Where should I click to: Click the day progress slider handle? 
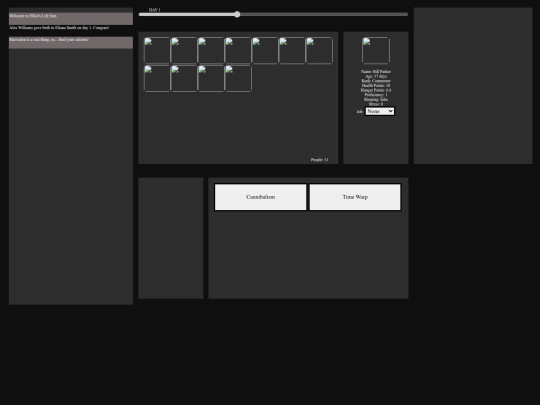[237, 14]
